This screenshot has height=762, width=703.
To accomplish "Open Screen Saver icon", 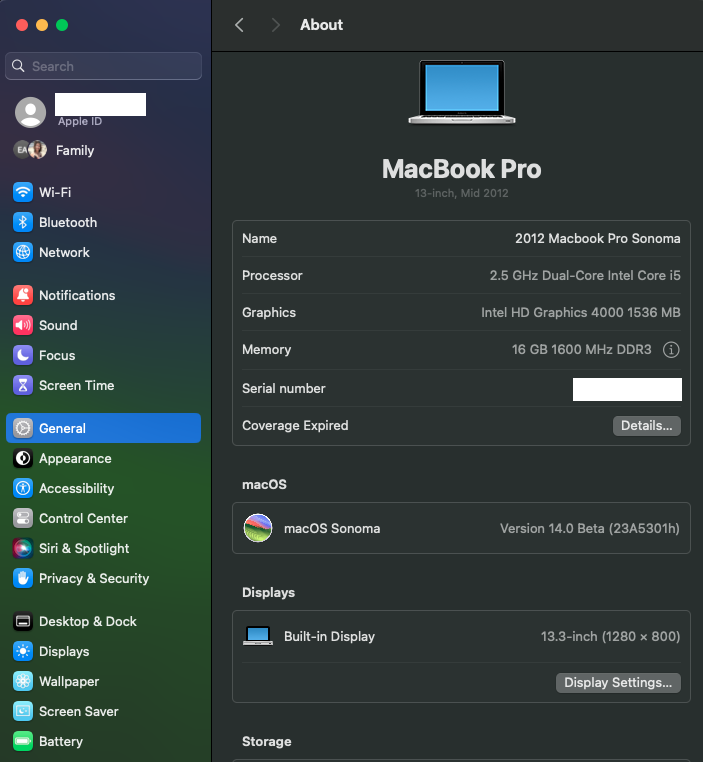I will click(23, 711).
